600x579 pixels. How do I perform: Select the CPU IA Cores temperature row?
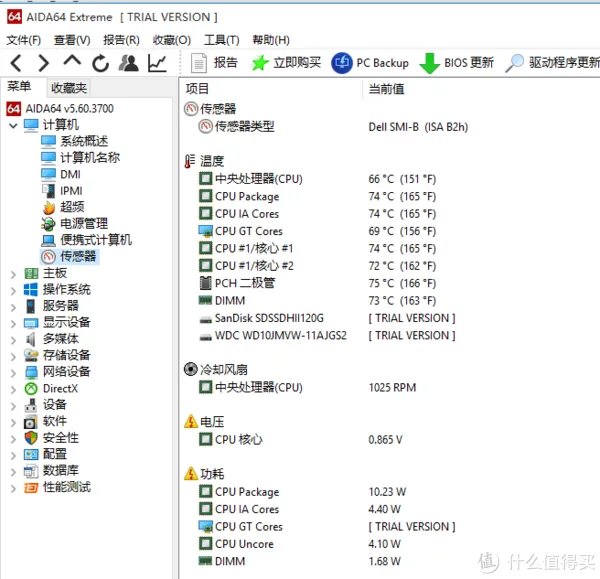coord(318,214)
